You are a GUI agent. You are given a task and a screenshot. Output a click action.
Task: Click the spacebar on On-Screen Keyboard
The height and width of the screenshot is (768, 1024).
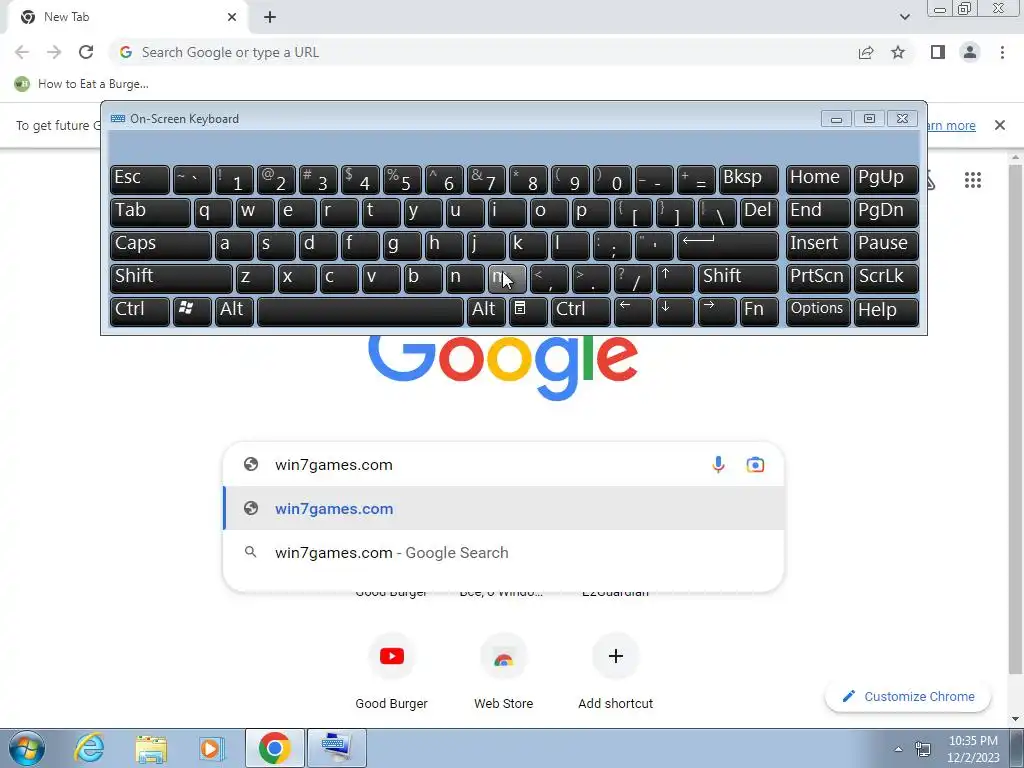click(x=360, y=311)
